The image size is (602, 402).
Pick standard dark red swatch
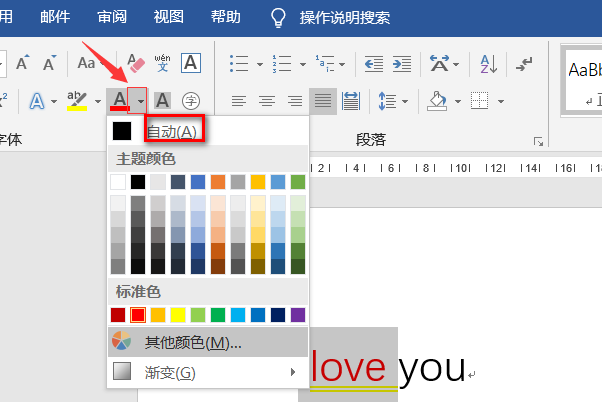tap(118, 315)
